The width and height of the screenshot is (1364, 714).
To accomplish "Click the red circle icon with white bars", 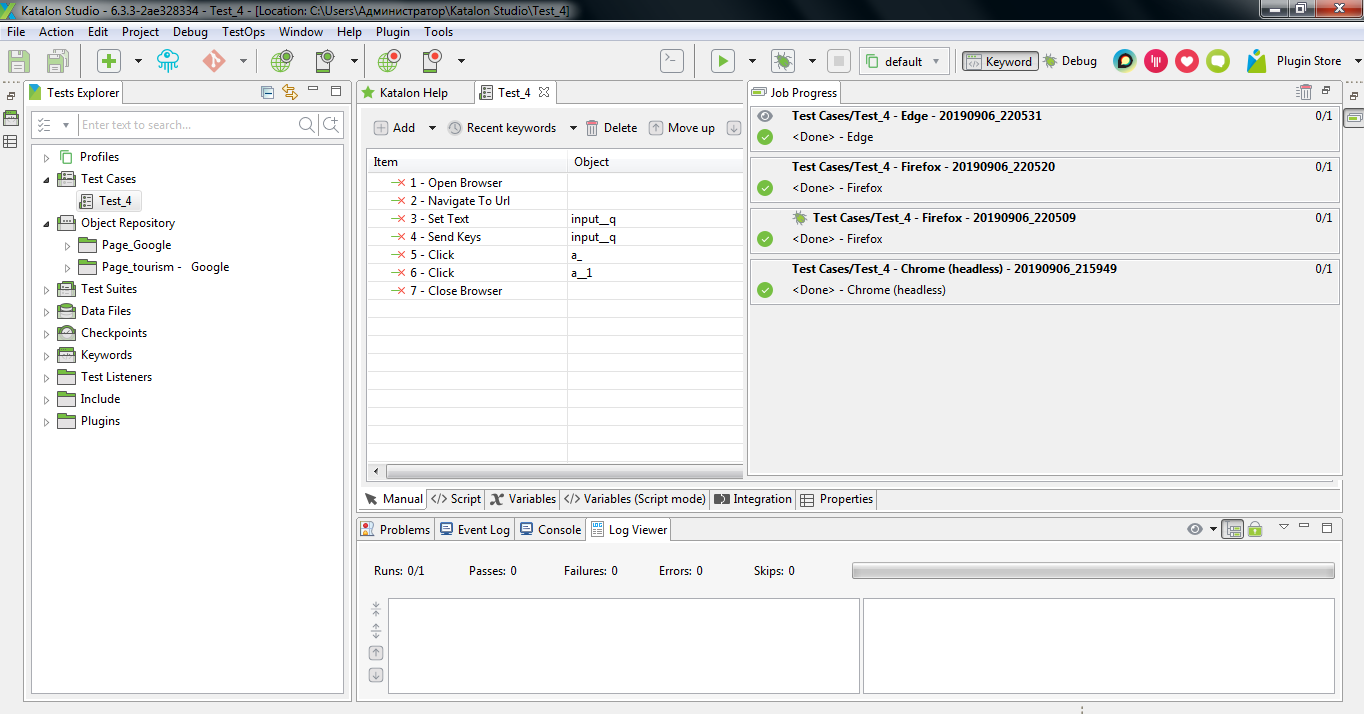I will [x=1156, y=61].
